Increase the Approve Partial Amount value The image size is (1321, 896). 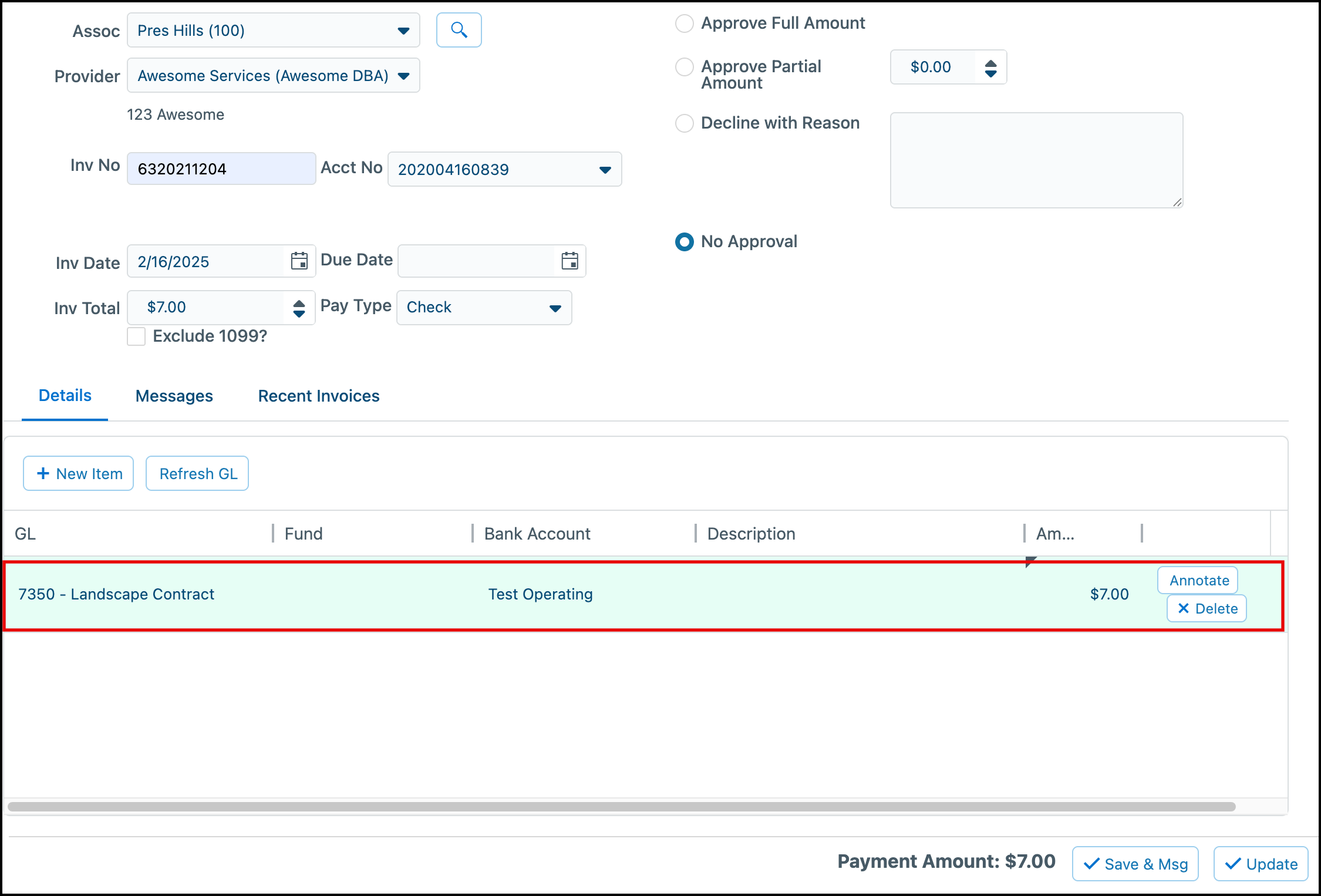click(990, 63)
